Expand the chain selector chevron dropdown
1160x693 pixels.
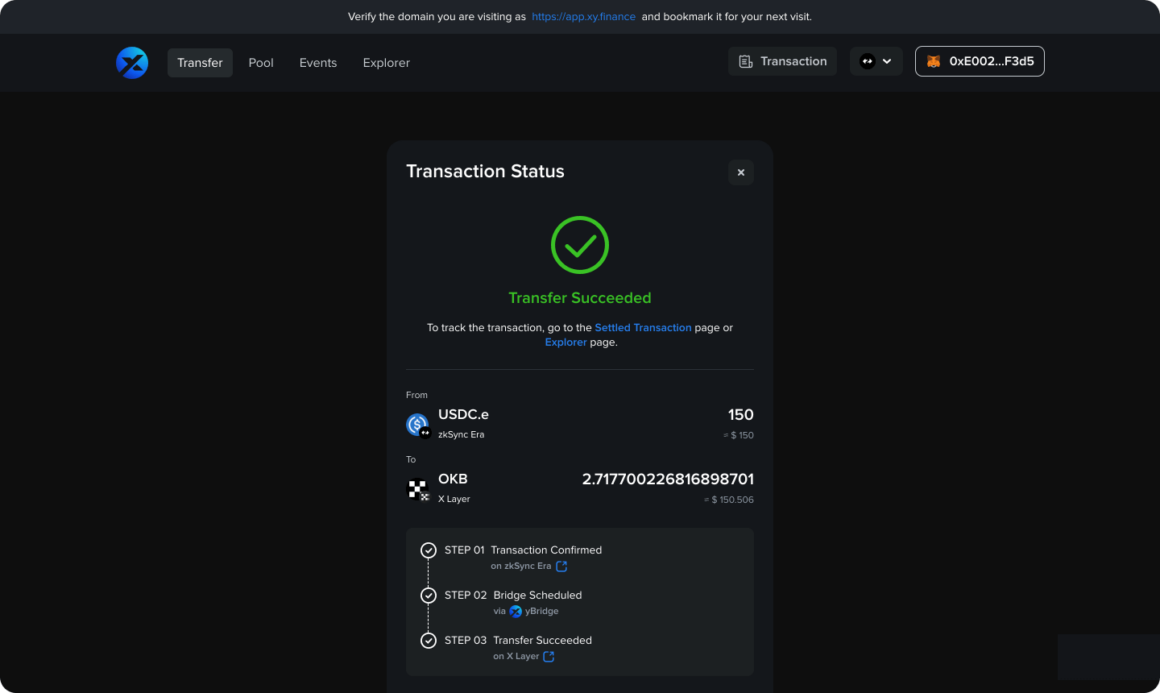point(889,61)
